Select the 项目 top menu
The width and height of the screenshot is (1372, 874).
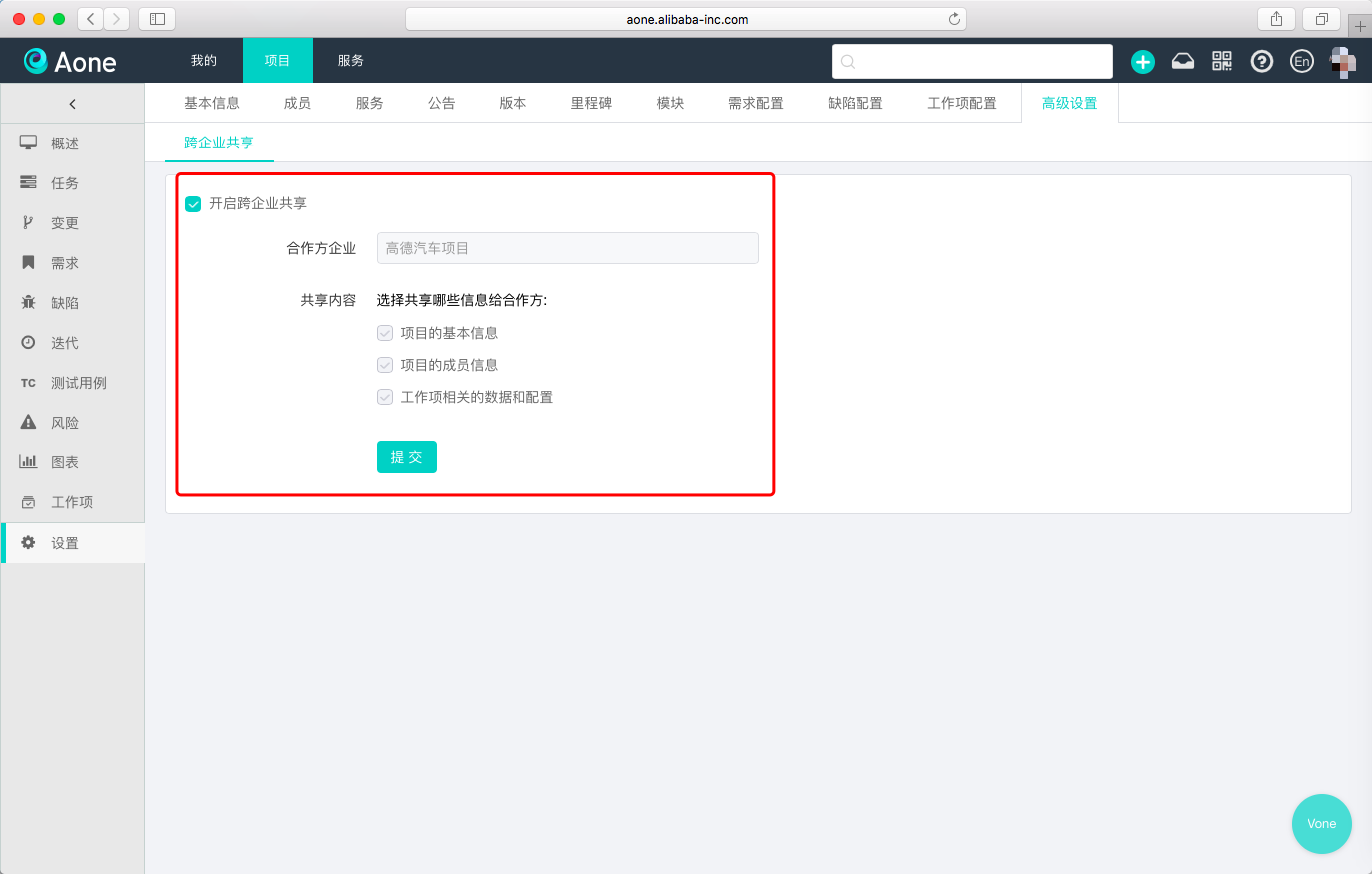[277, 61]
